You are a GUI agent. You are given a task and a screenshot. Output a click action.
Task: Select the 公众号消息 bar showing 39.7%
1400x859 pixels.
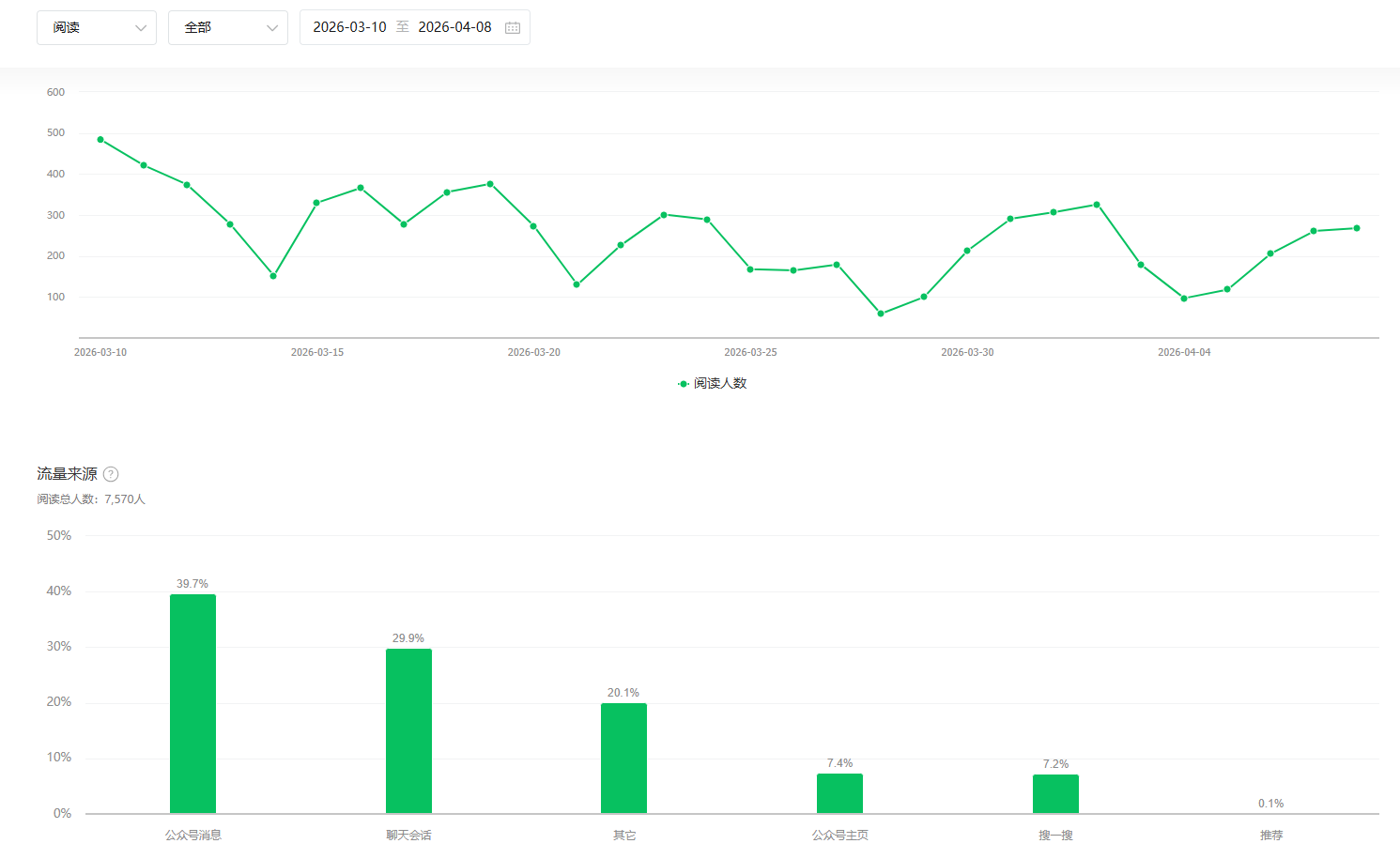[192, 703]
